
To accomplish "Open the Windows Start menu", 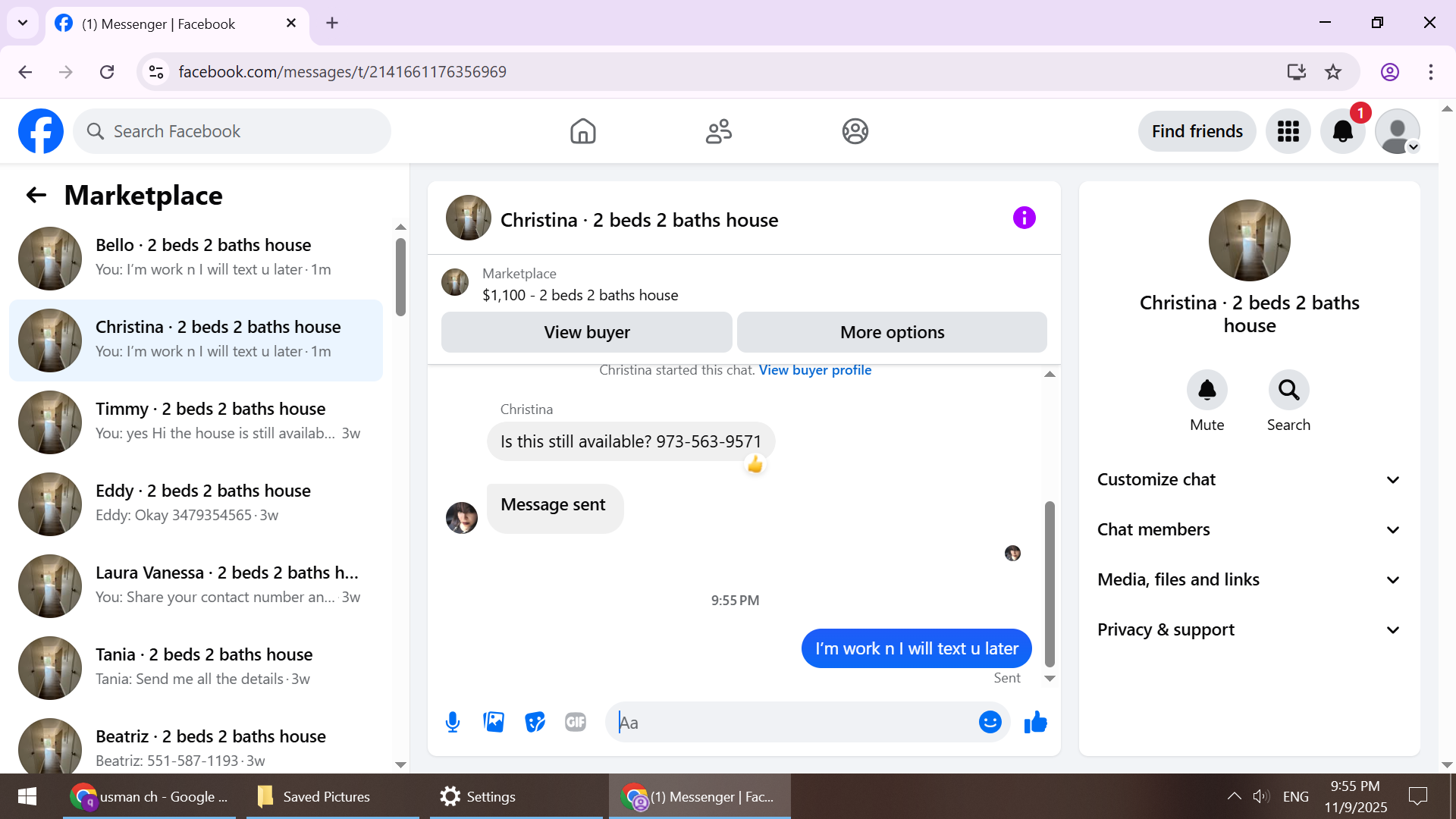I will tap(27, 796).
